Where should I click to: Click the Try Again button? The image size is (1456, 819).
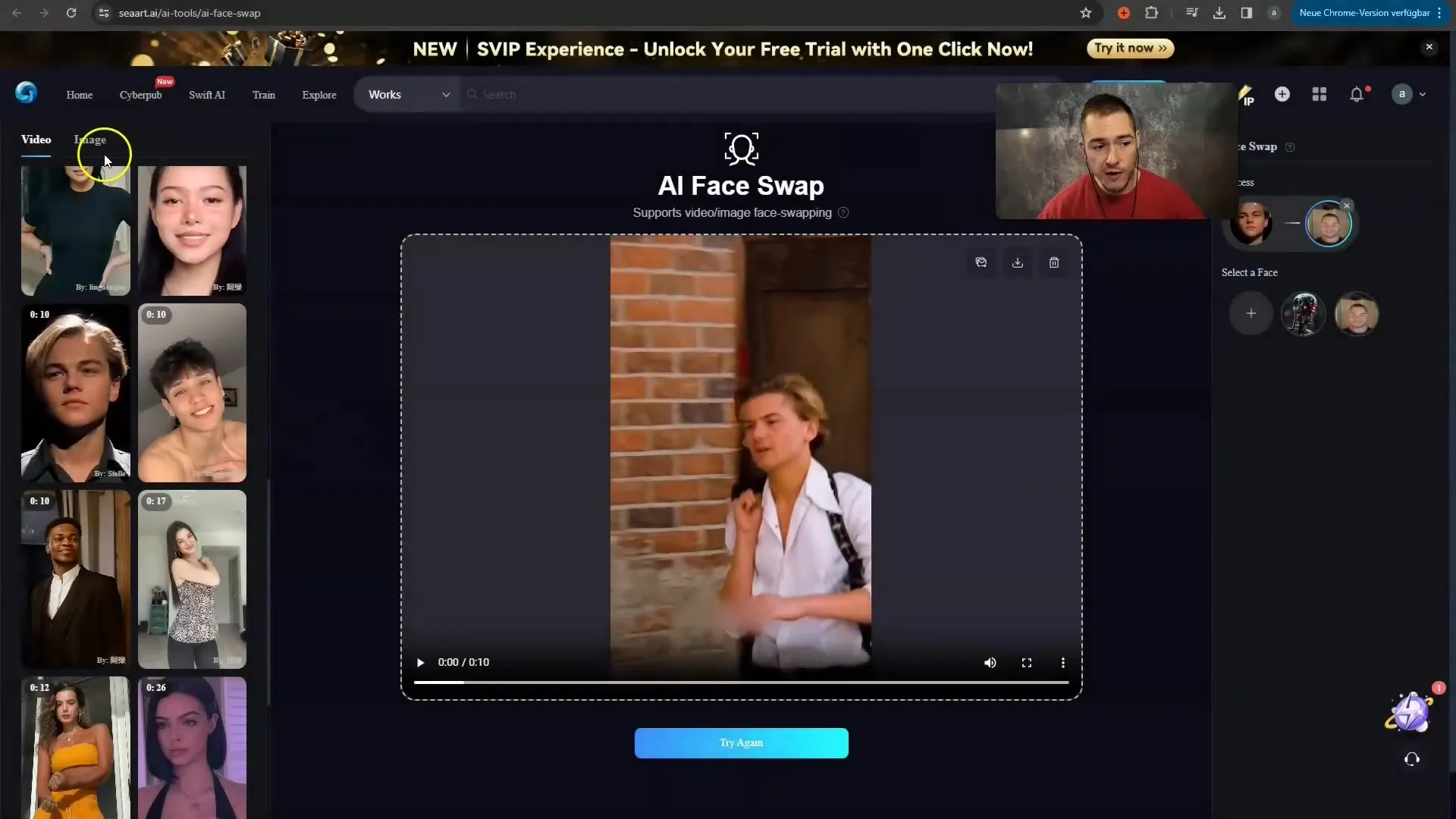click(741, 742)
